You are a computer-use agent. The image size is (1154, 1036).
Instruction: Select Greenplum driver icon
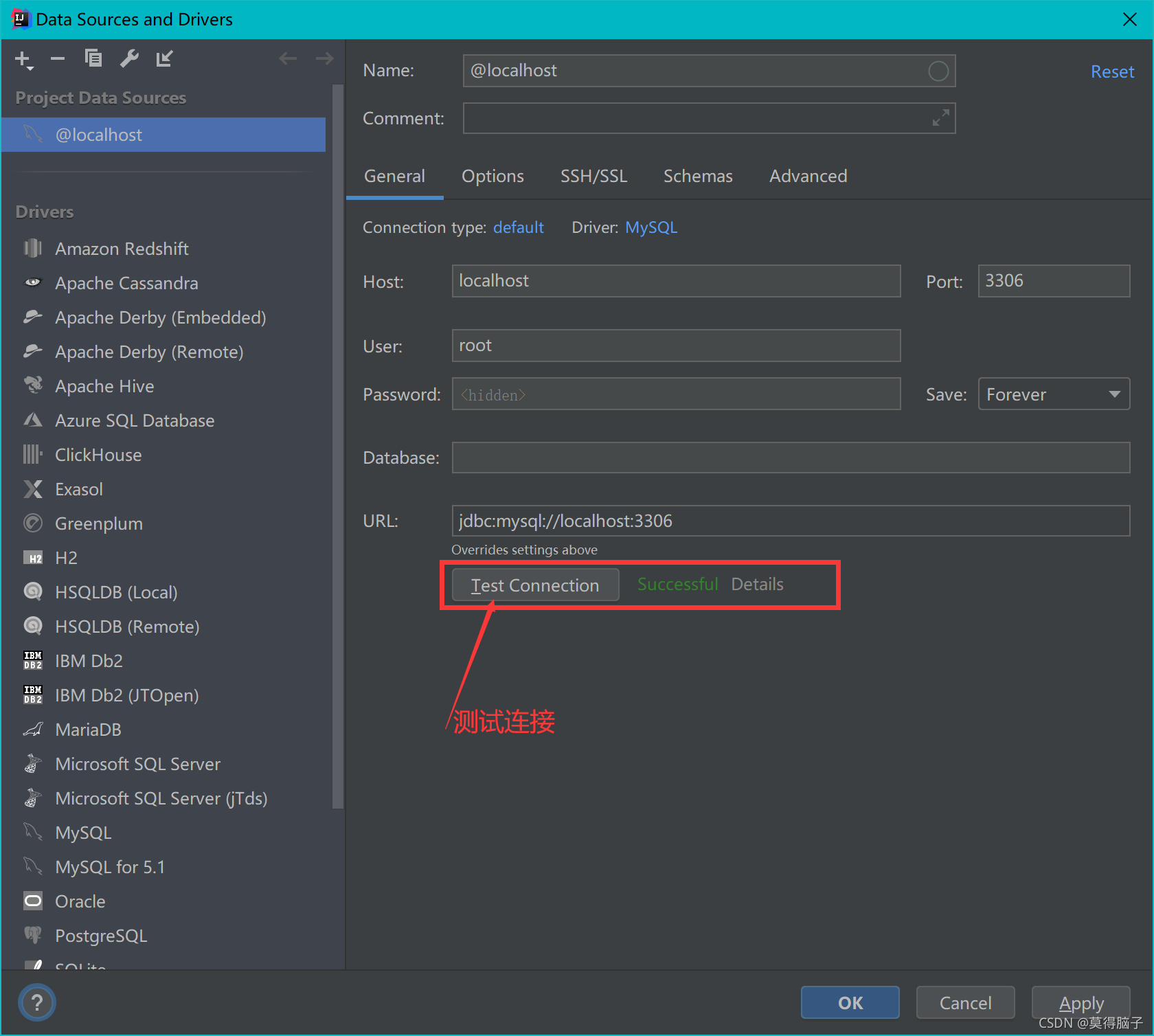point(33,523)
